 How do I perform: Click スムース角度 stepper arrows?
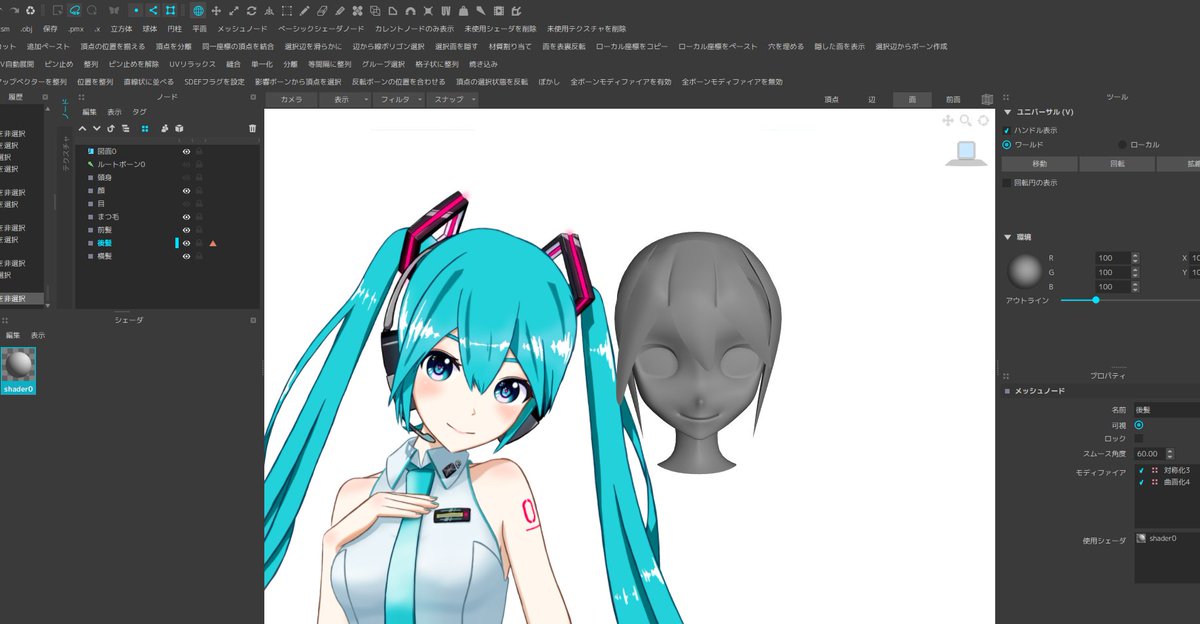click(1171, 453)
